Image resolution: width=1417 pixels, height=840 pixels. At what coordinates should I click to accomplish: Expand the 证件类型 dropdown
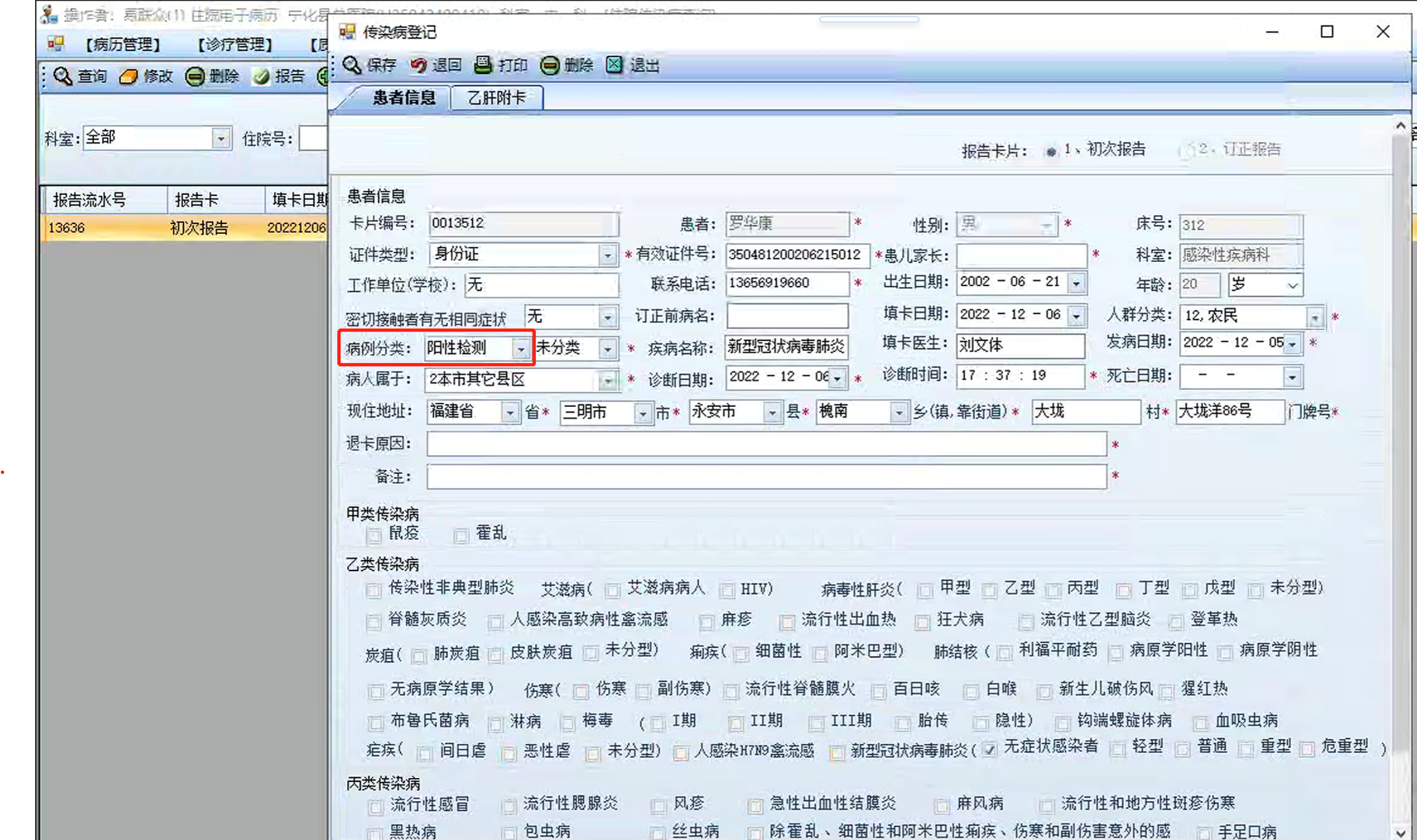coord(608,255)
